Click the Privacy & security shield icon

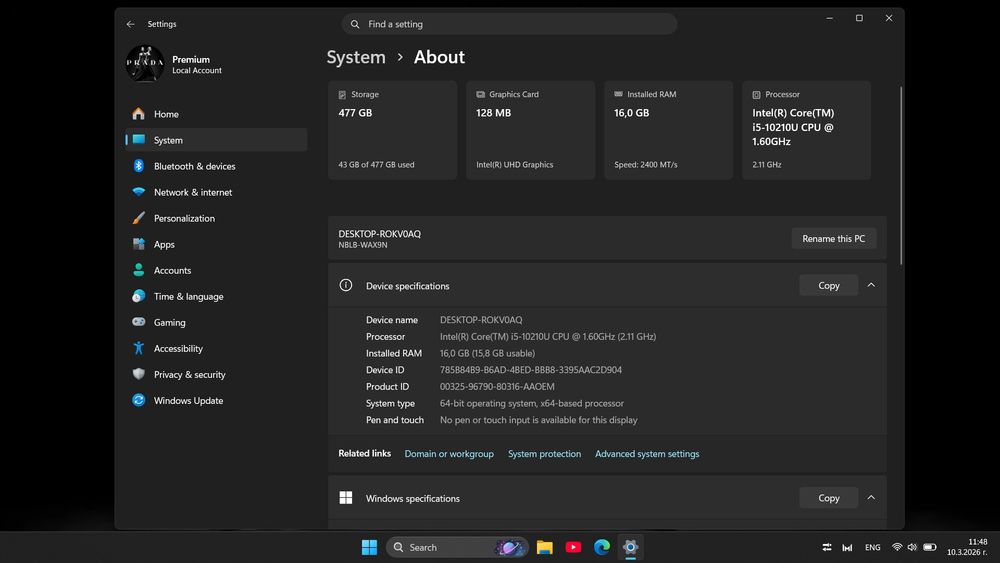[x=138, y=374]
